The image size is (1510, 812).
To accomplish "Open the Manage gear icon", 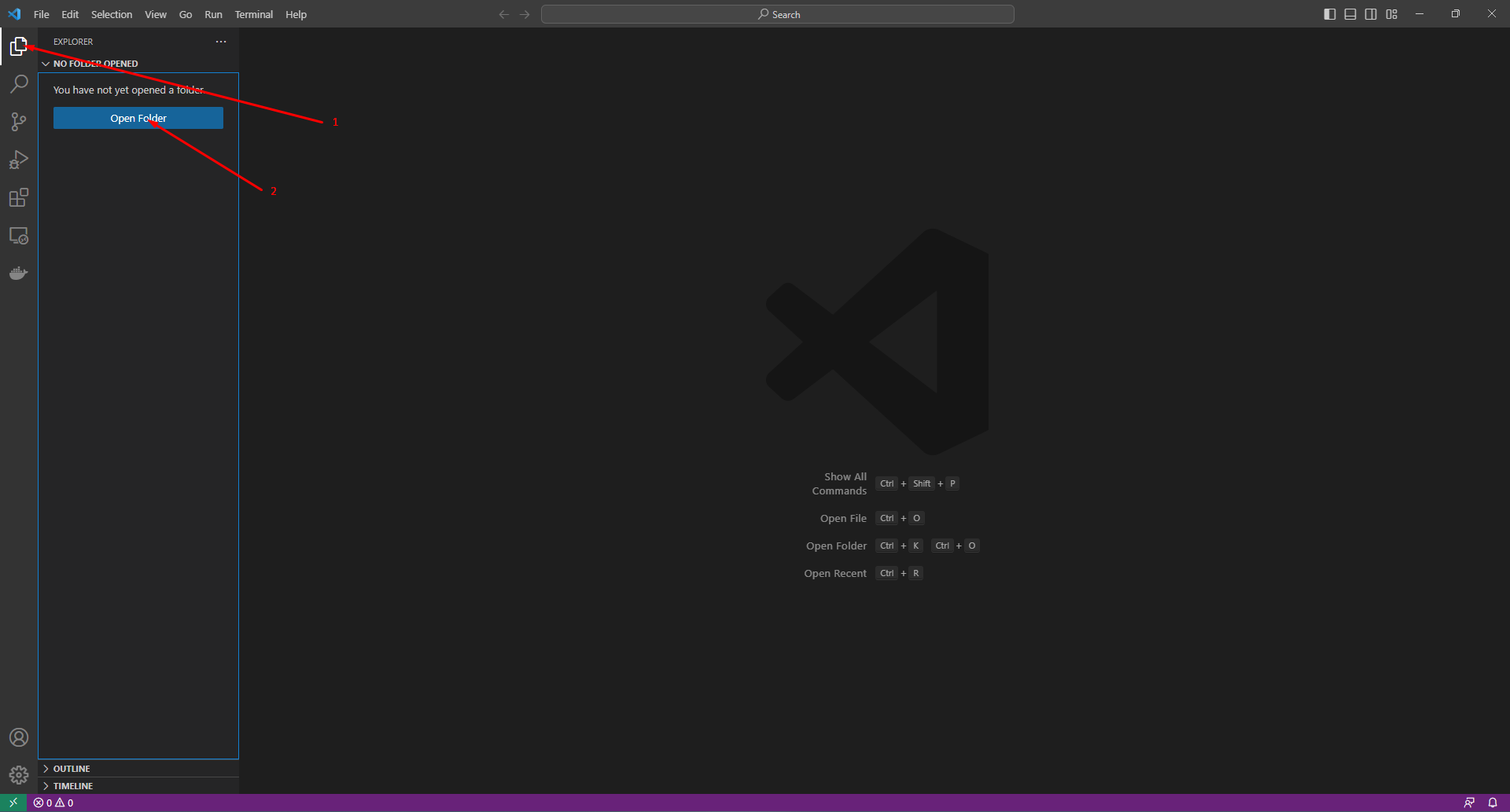I will (x=19, y=775).
